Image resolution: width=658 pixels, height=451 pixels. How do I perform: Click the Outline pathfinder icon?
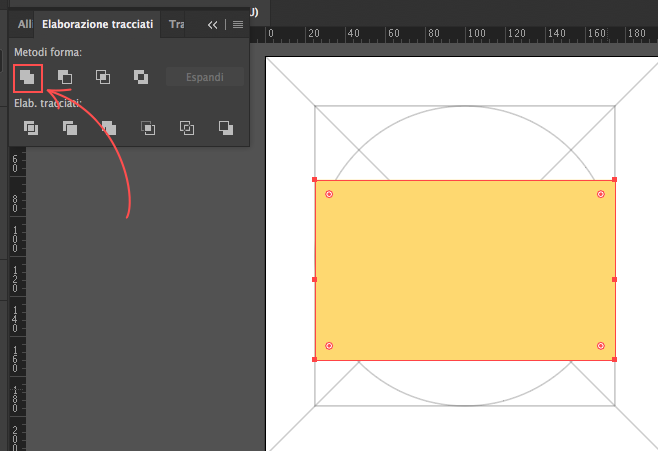point(187,128)
